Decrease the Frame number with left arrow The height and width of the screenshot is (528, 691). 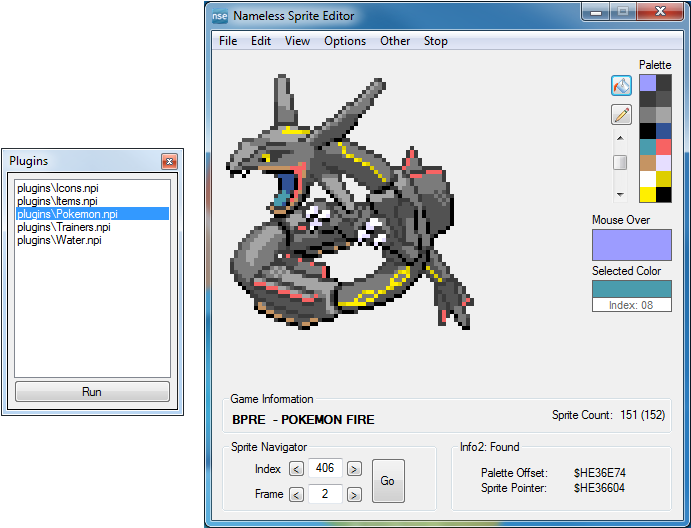[x=296, y=495]
